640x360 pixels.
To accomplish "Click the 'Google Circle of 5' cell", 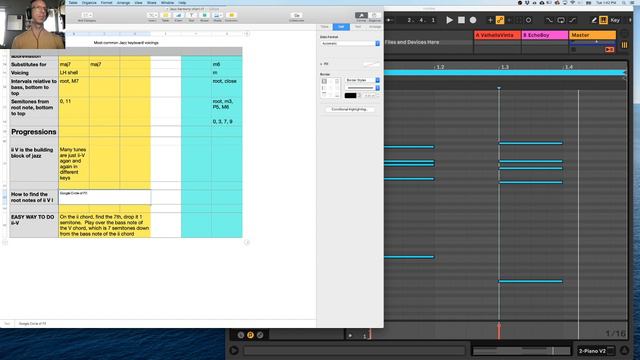I will (104, 197).
